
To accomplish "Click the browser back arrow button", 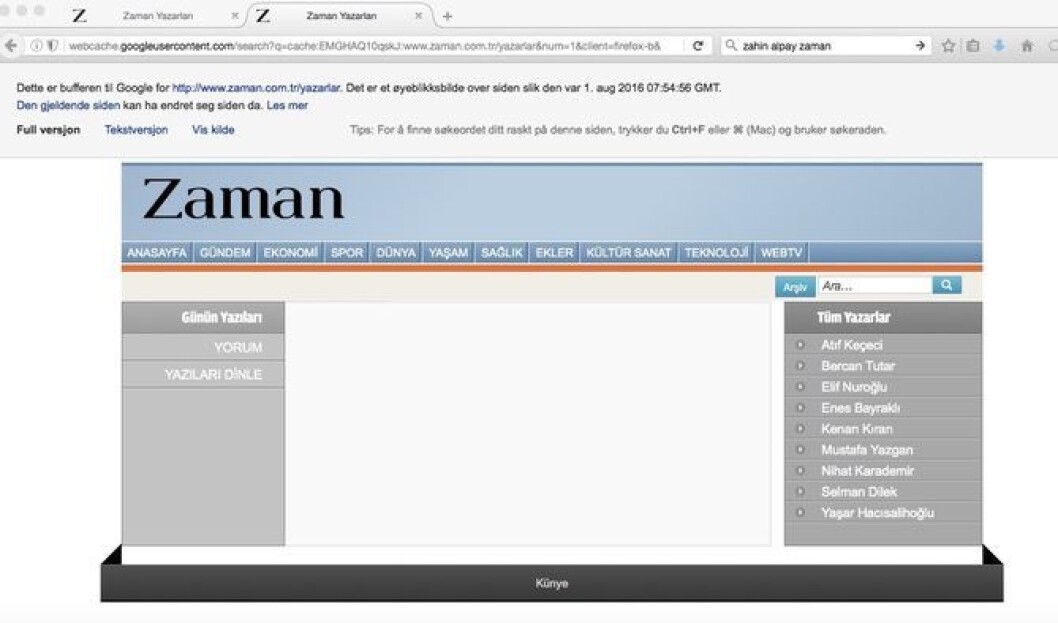I will pos(11,46).
